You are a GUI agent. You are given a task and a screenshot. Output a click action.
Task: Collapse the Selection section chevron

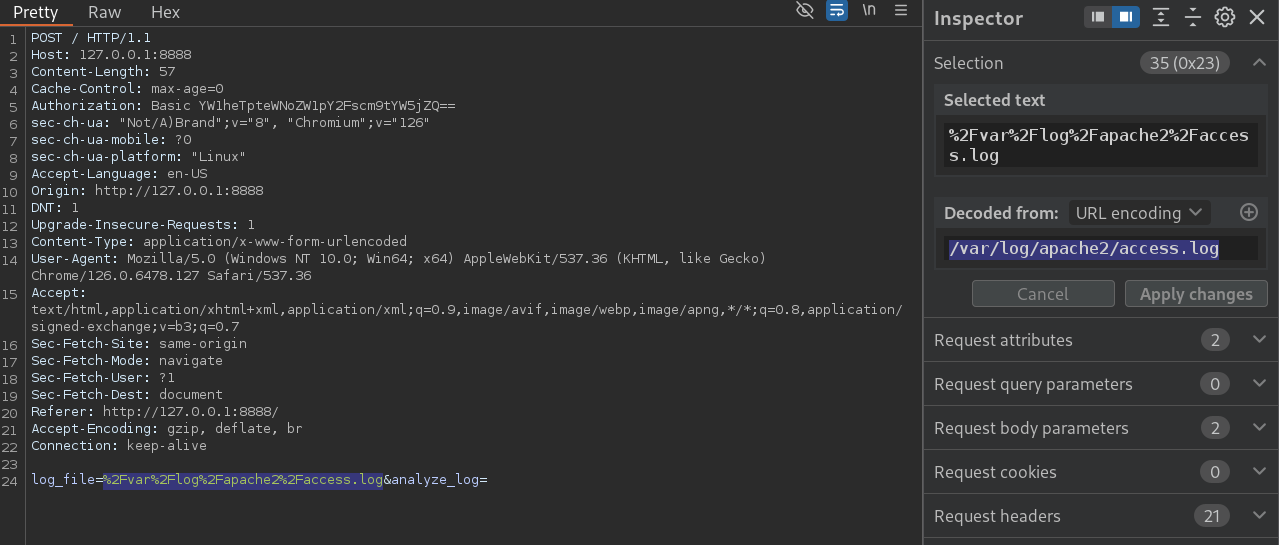click(1259, 63)
